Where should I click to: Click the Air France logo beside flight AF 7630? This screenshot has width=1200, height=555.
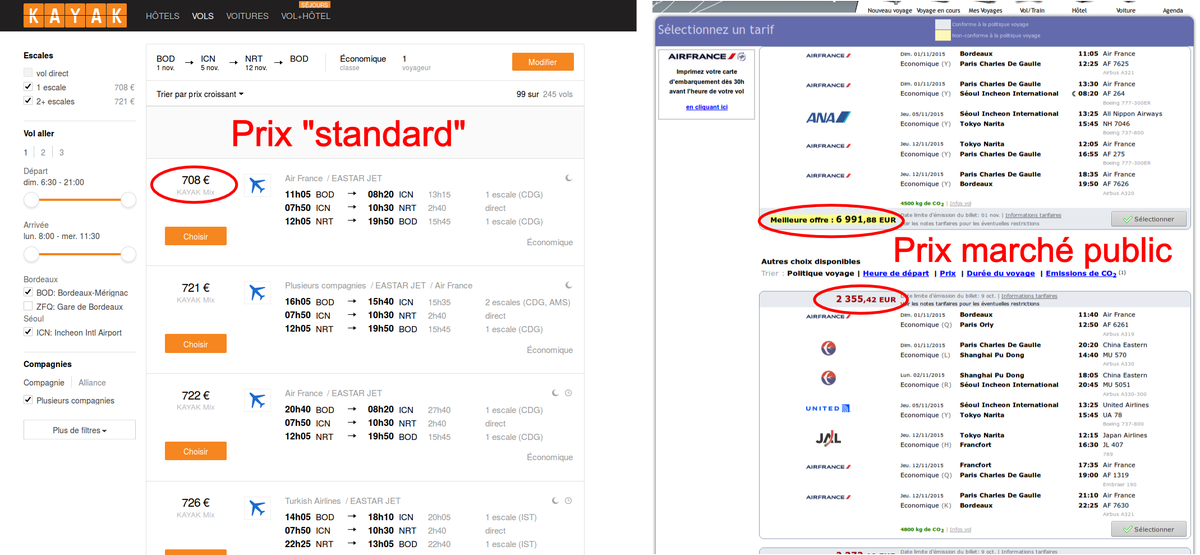pos(826,497)
